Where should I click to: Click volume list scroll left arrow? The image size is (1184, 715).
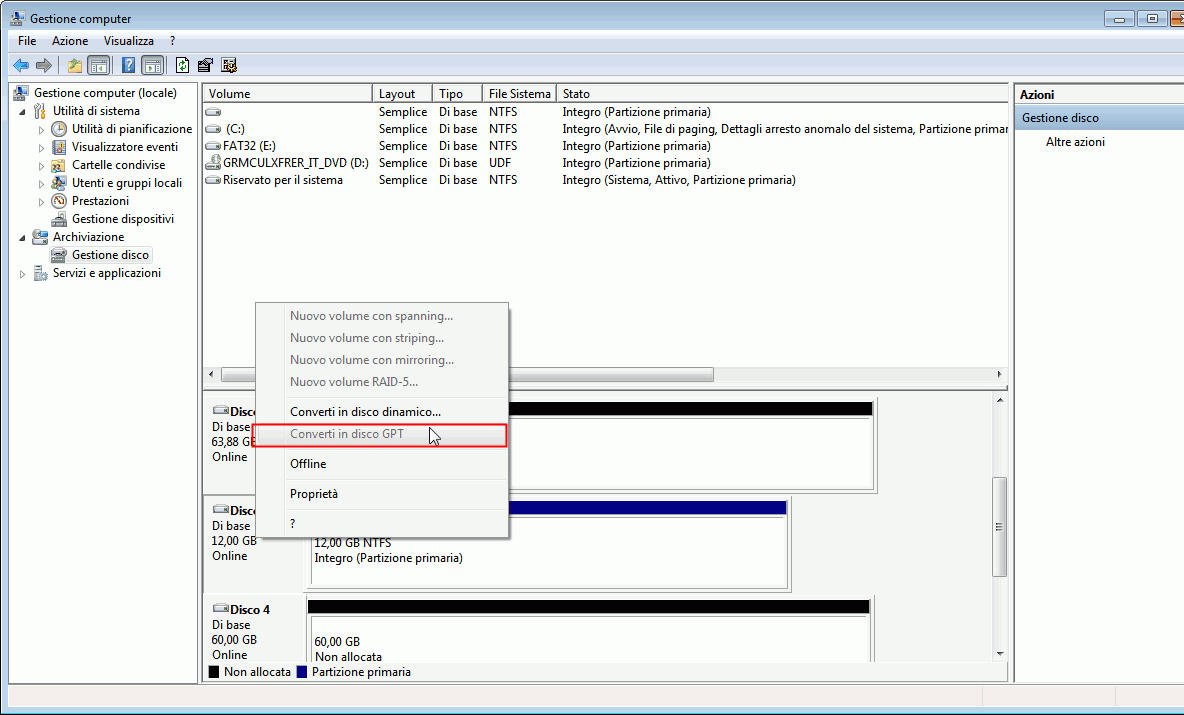(211, 374)
